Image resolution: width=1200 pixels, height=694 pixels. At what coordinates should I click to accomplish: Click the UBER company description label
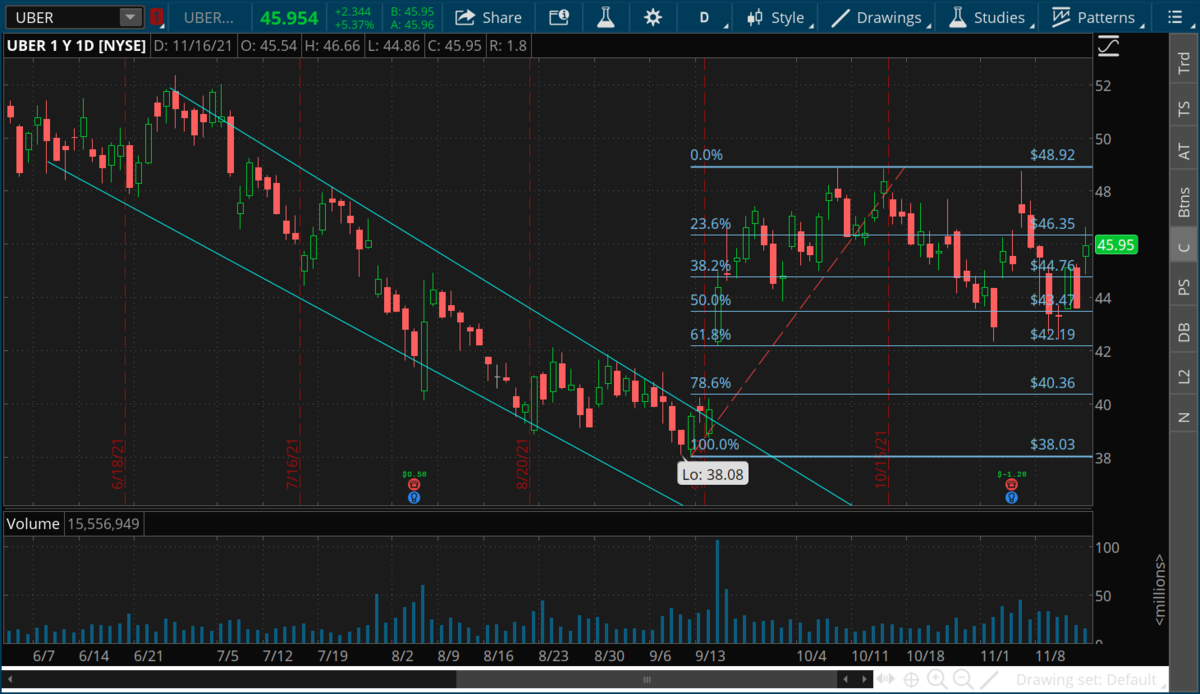[209, 17]
